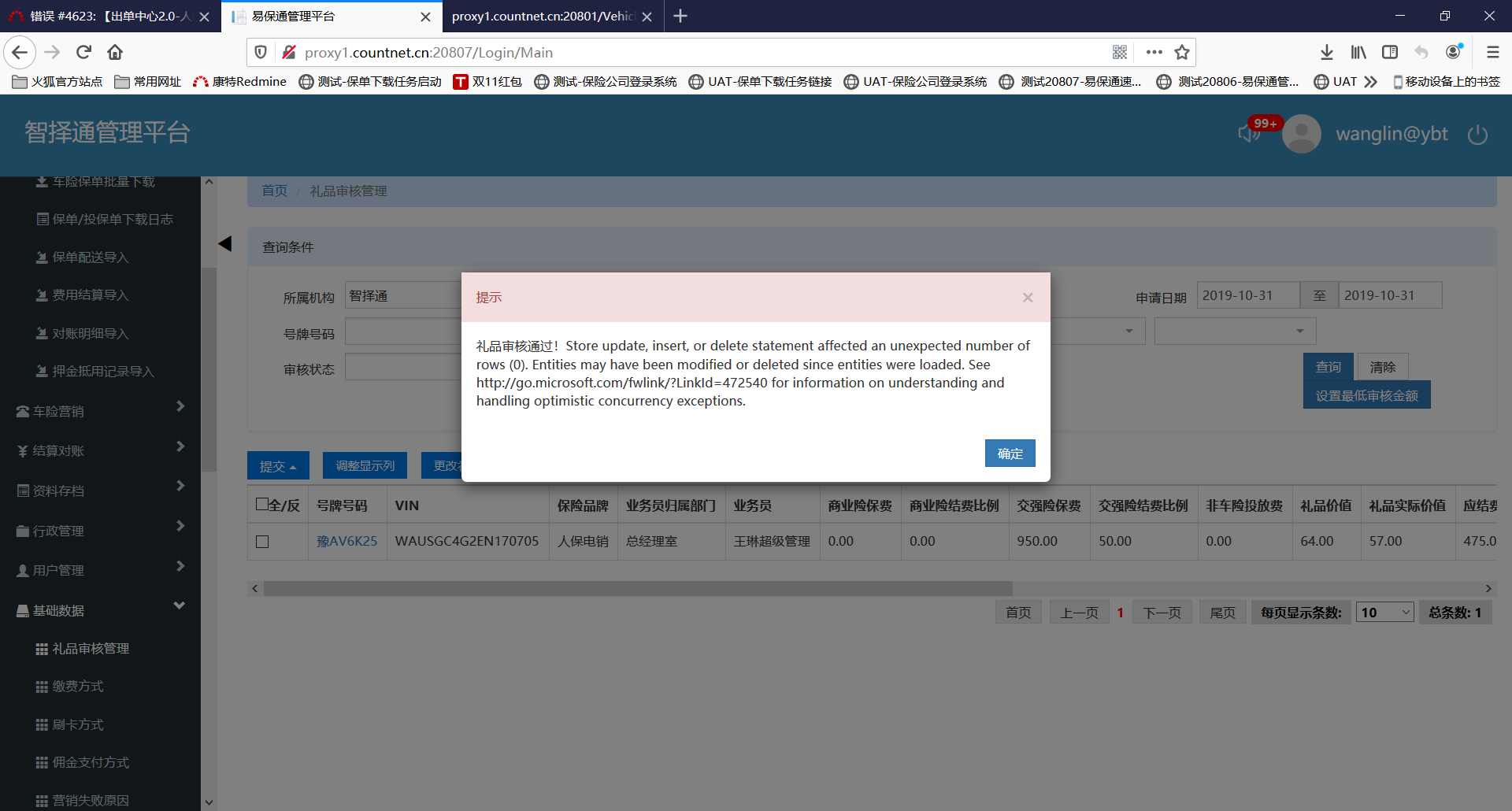This screenshot has width=1512, height=811.
Task: Expand the 结算对账 sidebar menu
Action: tap(101, 450)
